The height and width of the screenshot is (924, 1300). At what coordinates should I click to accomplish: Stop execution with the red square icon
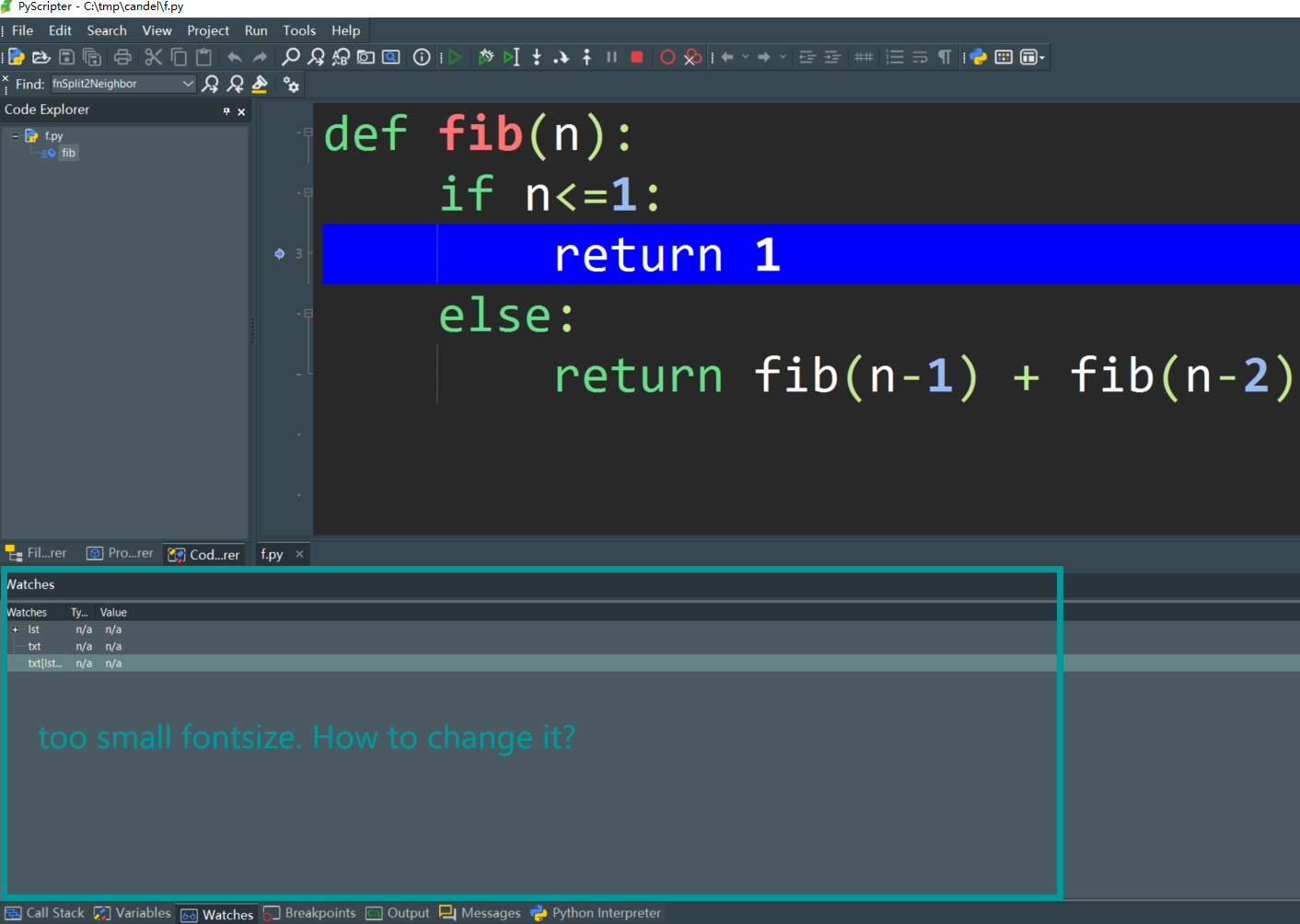tap(636, 56)
